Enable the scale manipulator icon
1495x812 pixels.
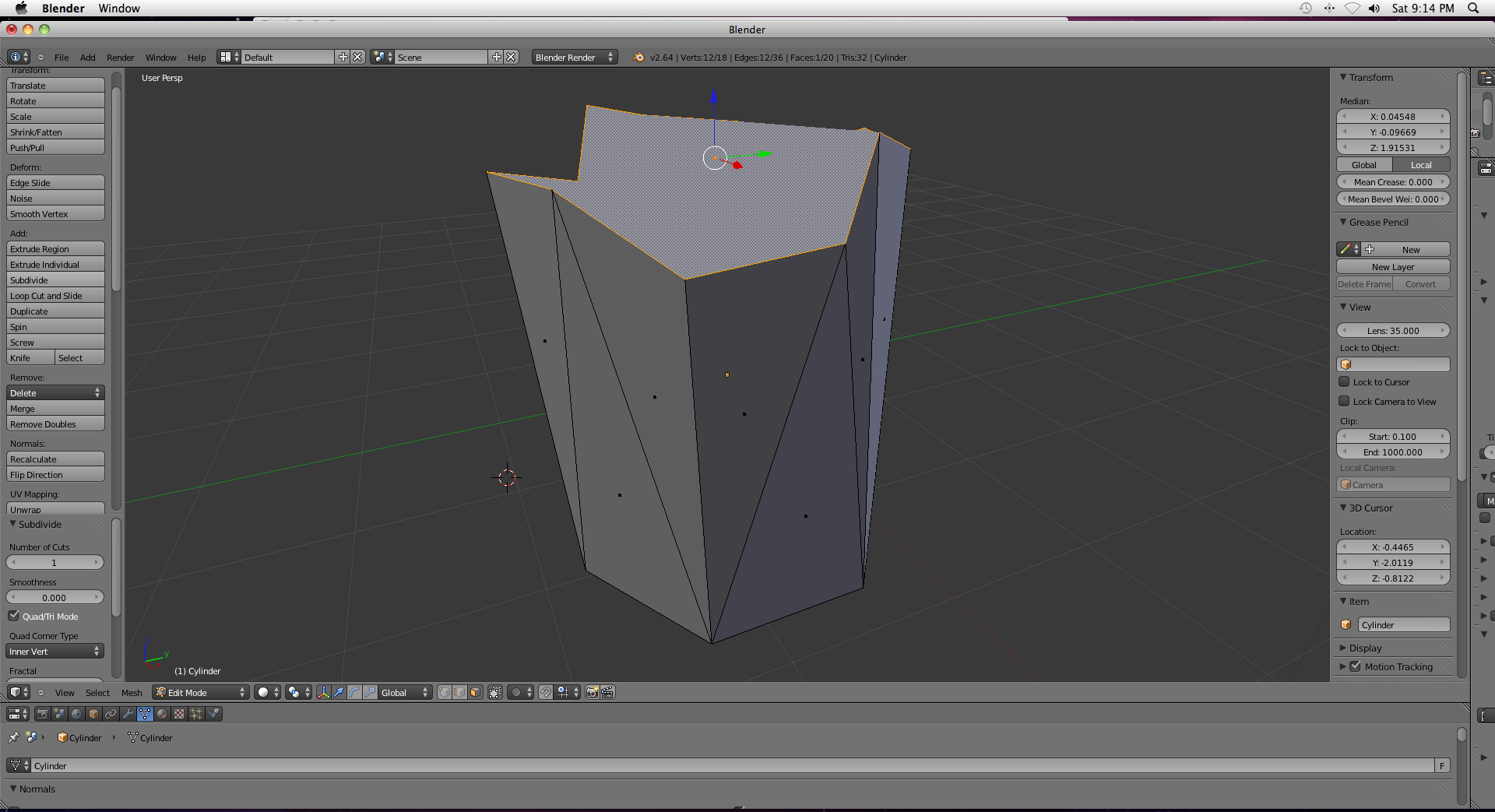pyautogui.click(x=370, y=692)
